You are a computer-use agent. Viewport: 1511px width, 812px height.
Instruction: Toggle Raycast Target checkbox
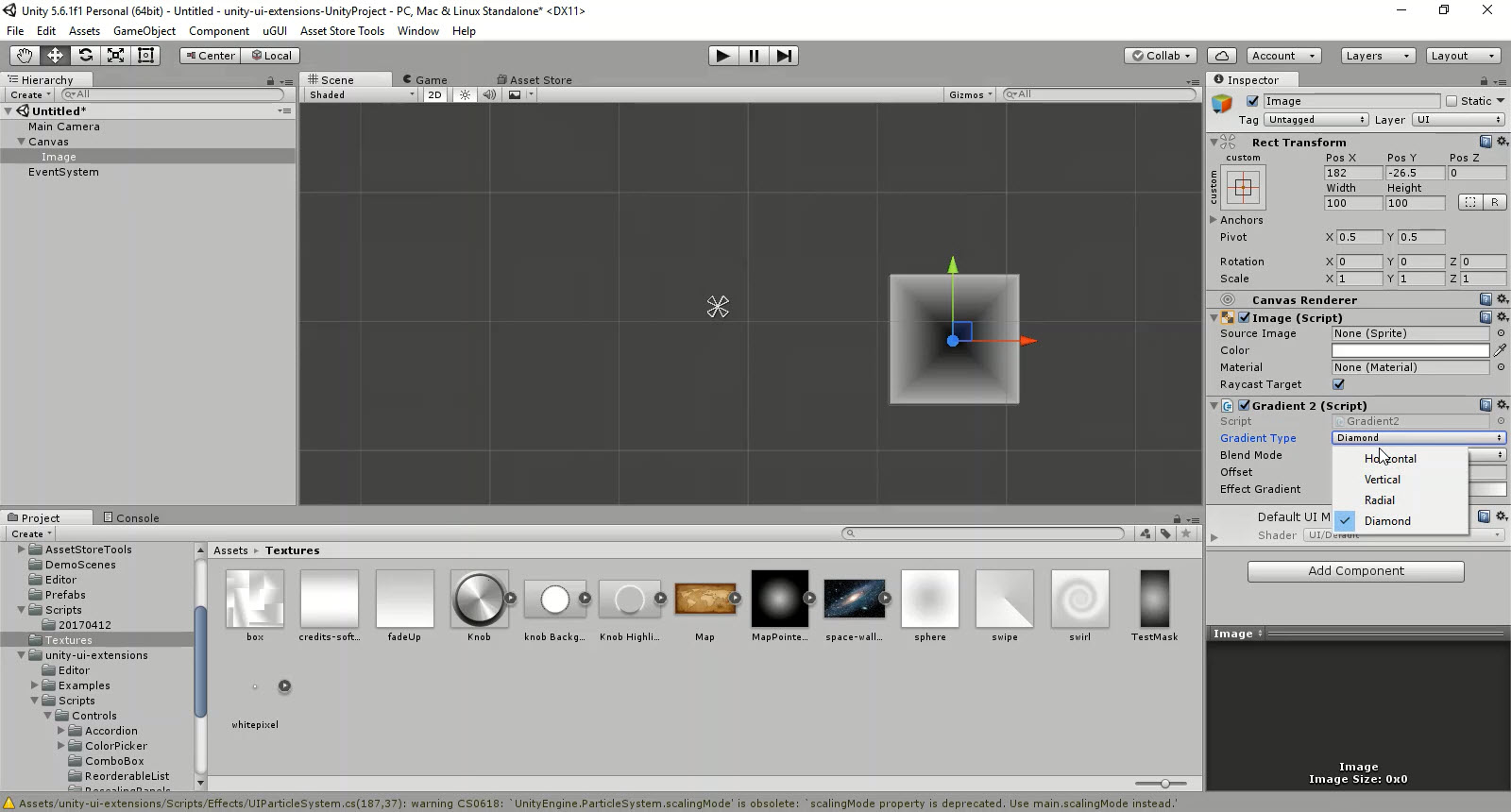click(x=1338, y=384)
